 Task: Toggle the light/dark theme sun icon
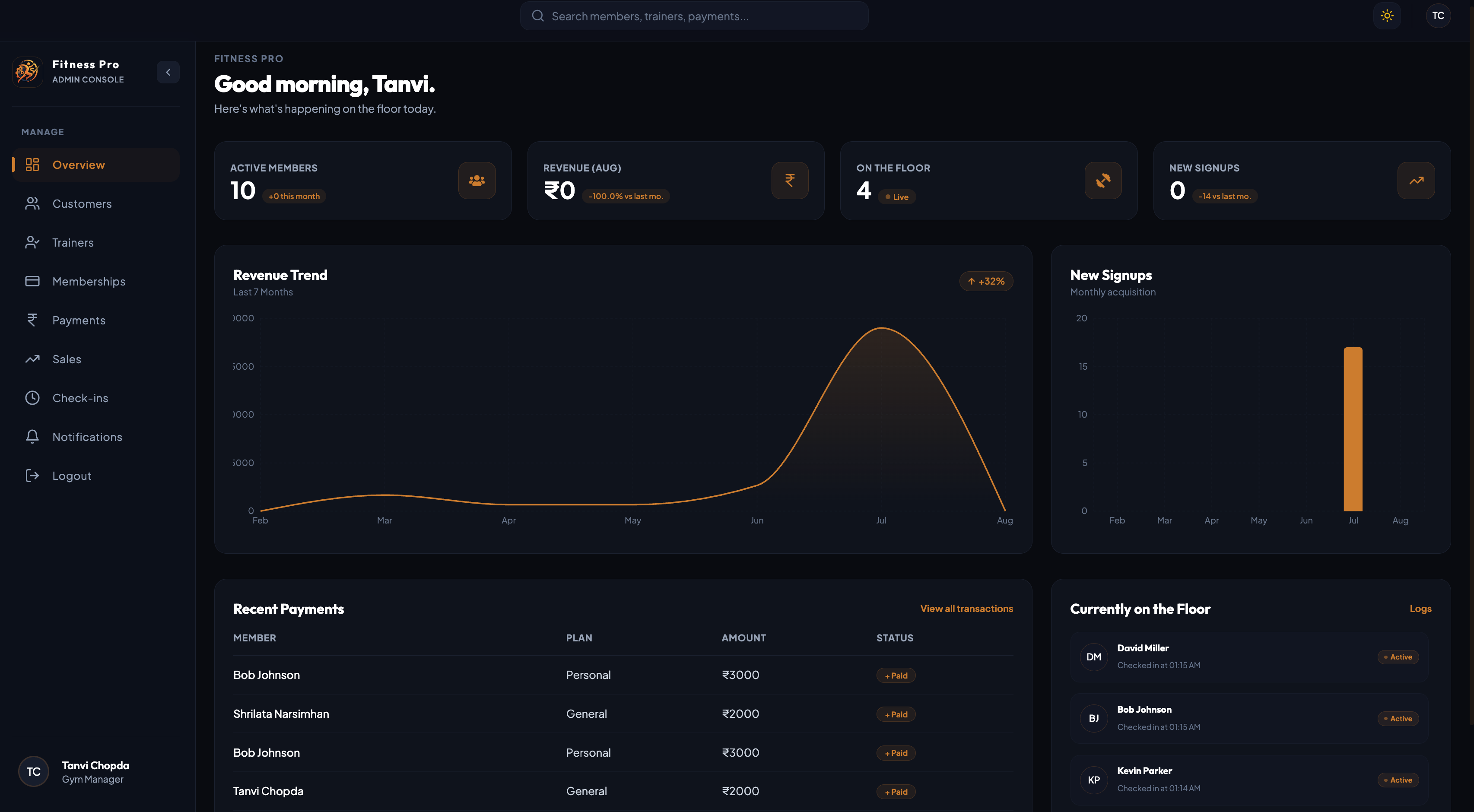point(1386,16)
